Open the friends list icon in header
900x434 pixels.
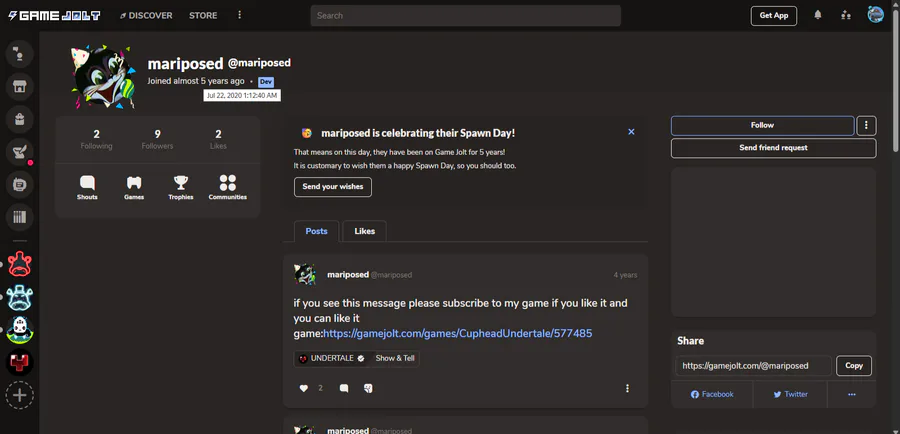846,16
